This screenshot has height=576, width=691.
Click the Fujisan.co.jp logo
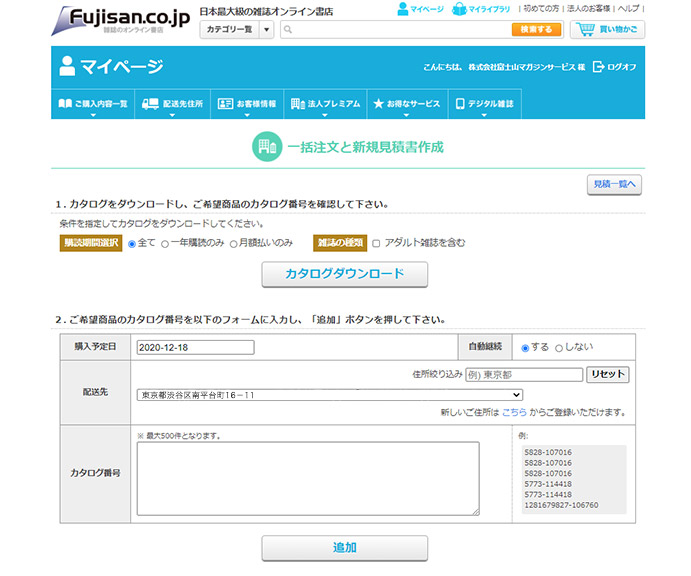click(121, 20)
